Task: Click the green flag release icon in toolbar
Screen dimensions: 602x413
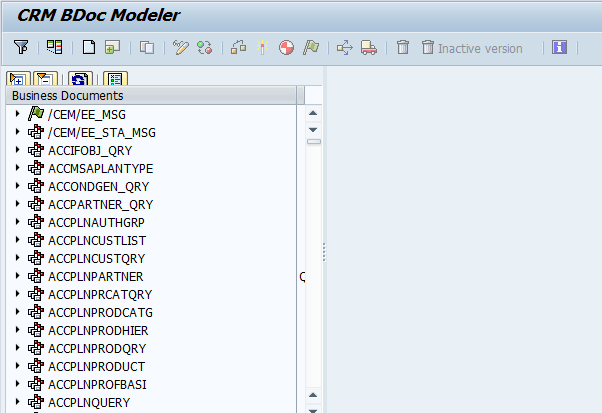Action: (311, 48)
